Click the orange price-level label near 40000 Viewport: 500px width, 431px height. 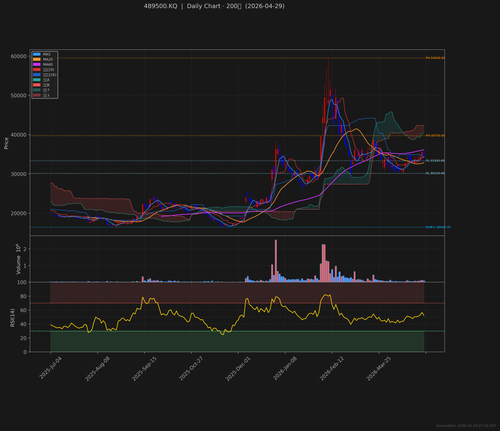tap(435, 136)
